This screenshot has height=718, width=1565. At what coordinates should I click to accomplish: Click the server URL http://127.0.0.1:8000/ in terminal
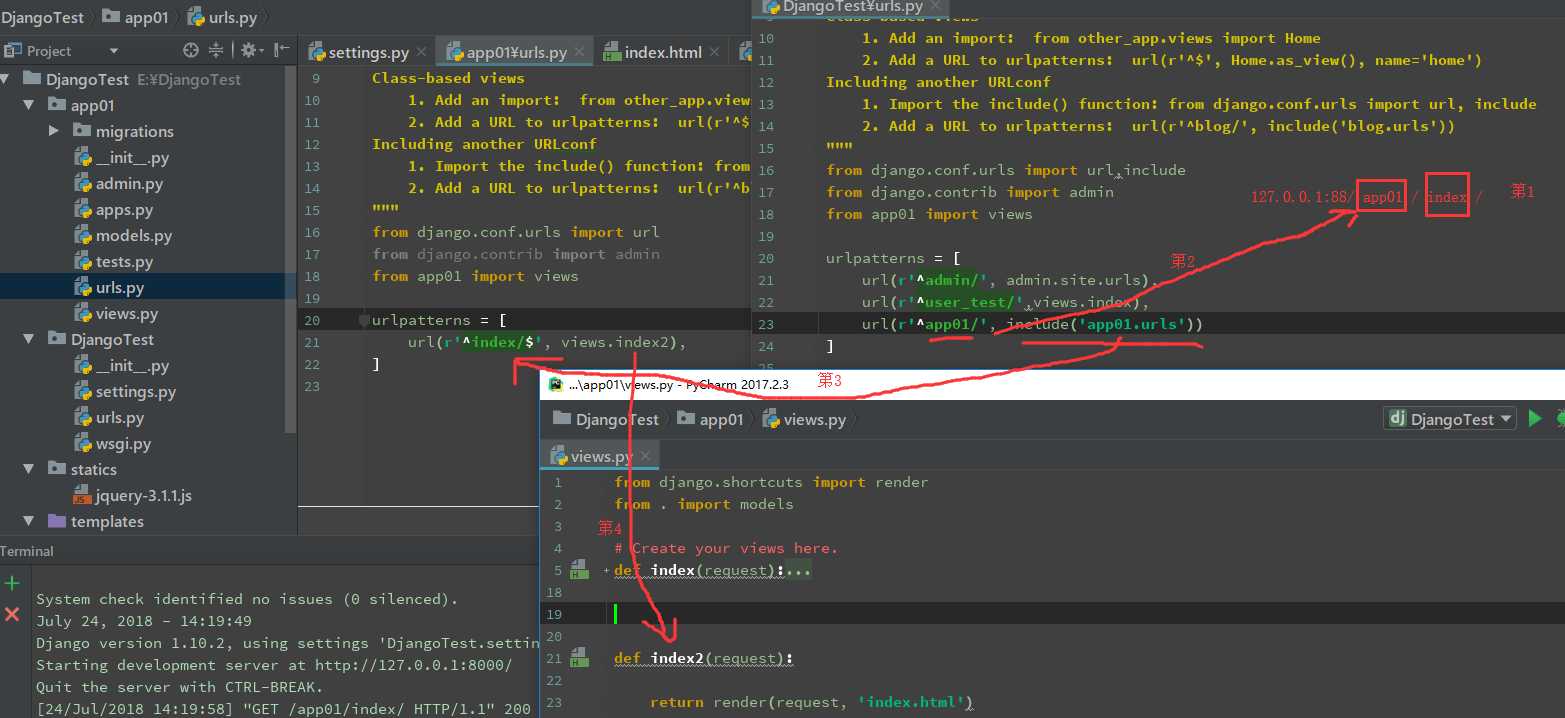[x=413, y=665]
